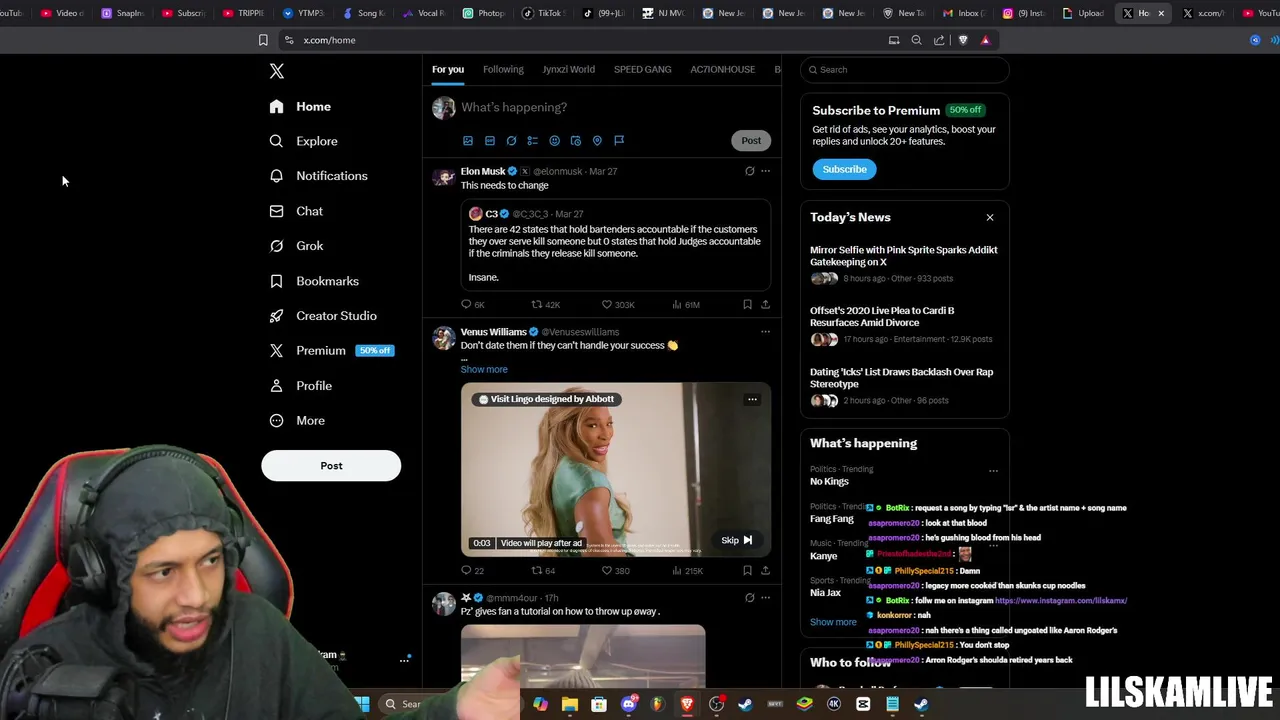Open File Explorer from the taskbar
This screenshot has height=720, width=1280.
click(x=569, y=704)
